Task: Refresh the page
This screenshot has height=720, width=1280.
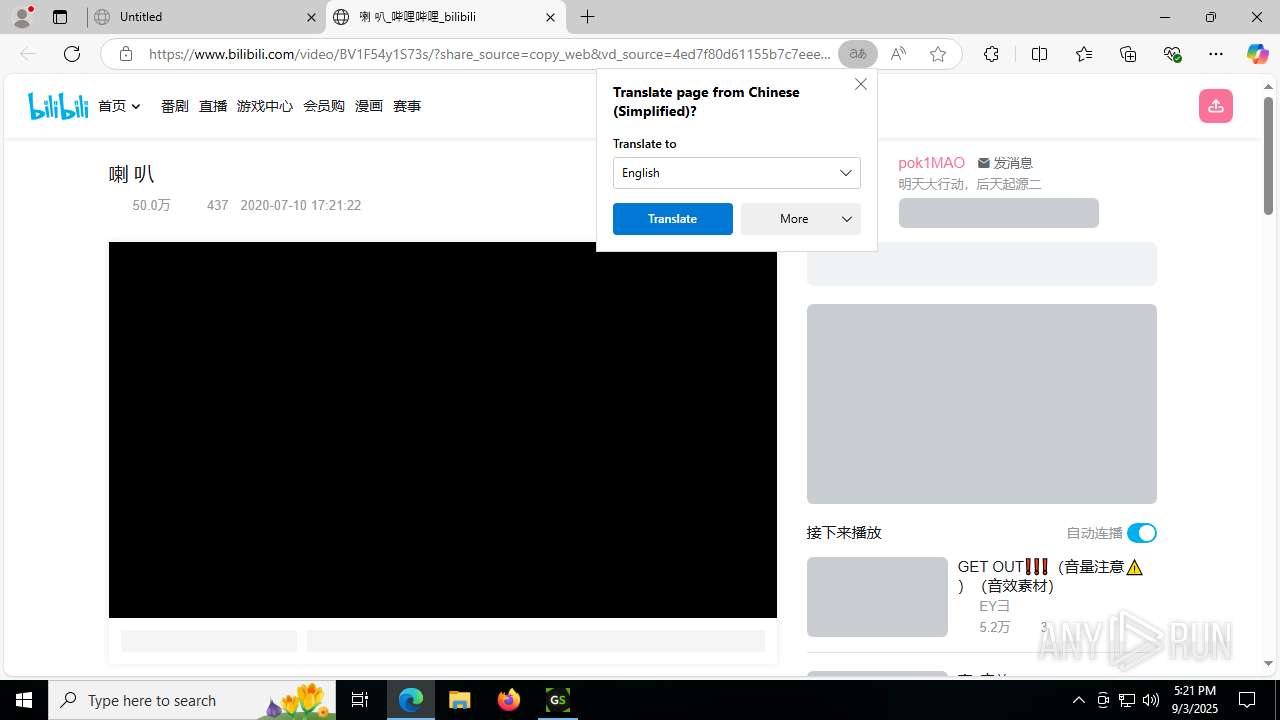Action: [x=72, y=54]
